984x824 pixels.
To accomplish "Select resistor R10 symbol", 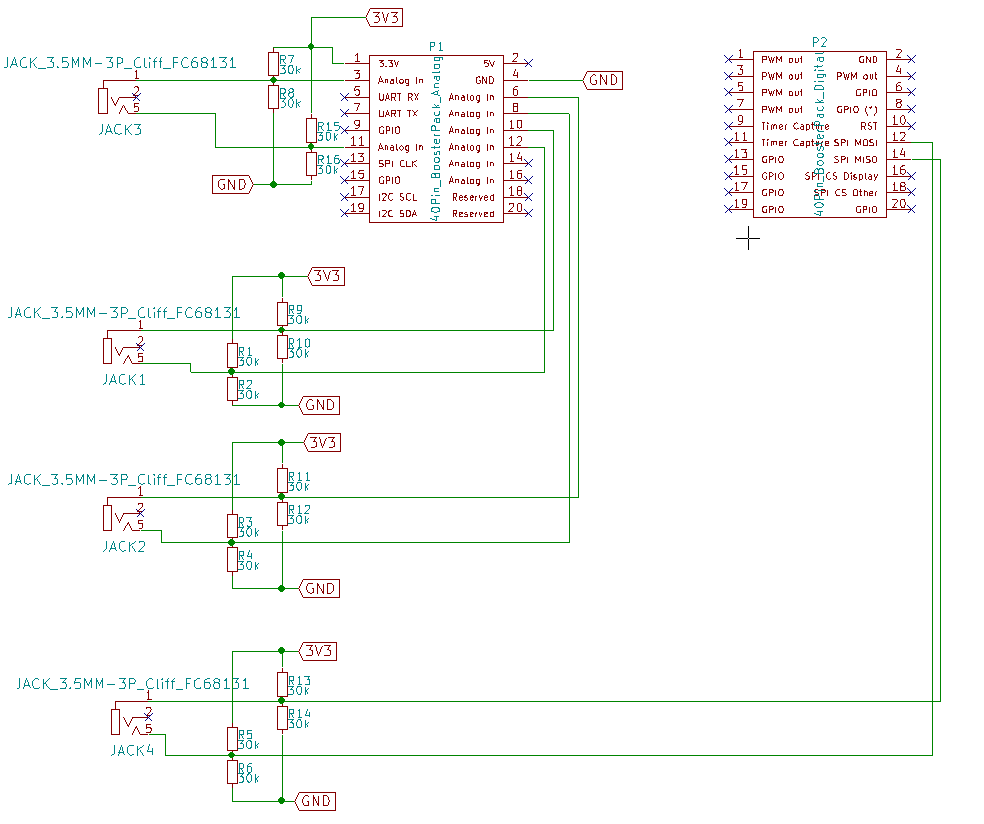I will [x=282, y=347].
